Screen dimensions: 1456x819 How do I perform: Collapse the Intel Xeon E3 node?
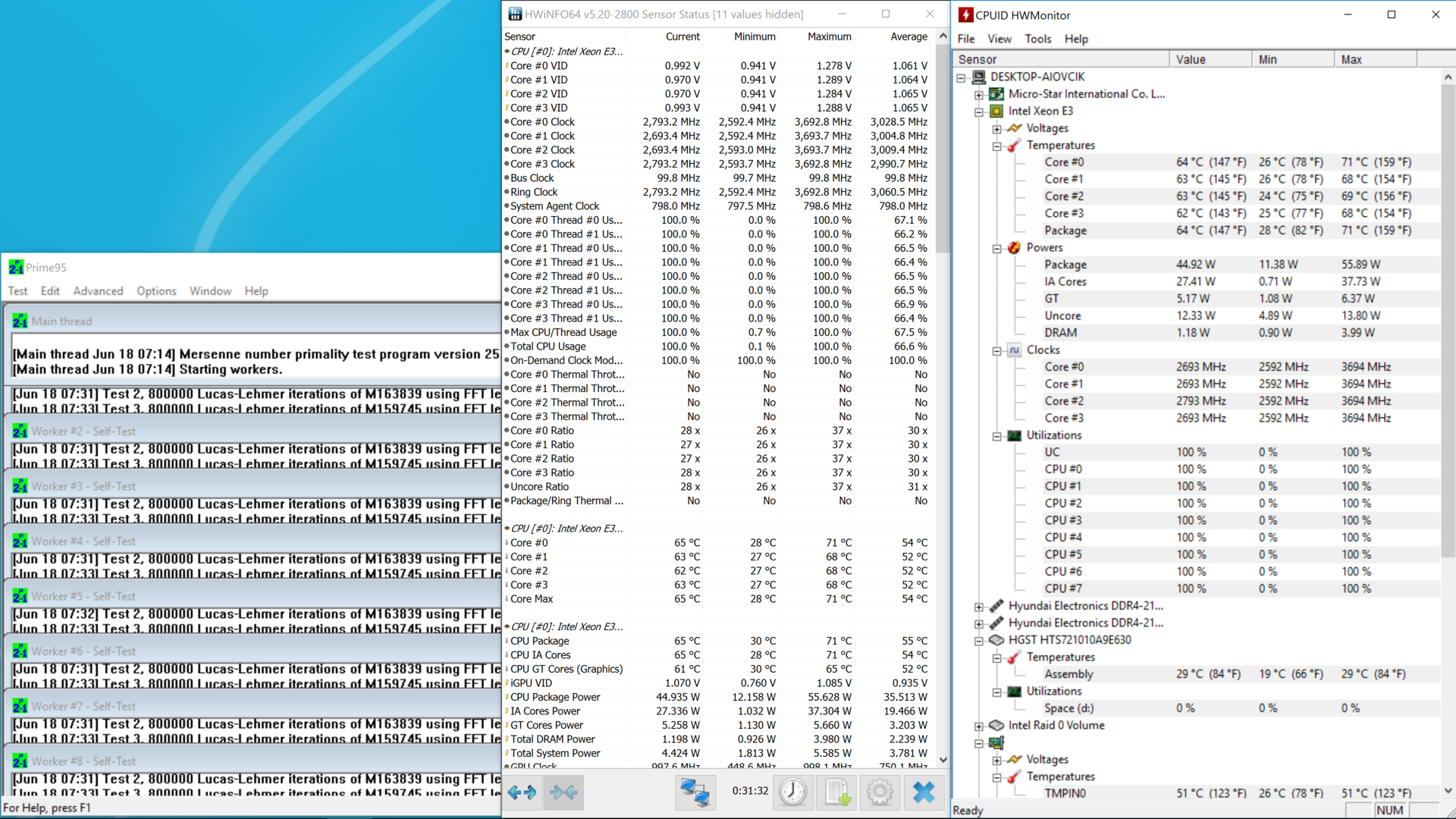(x=979, y=111)
